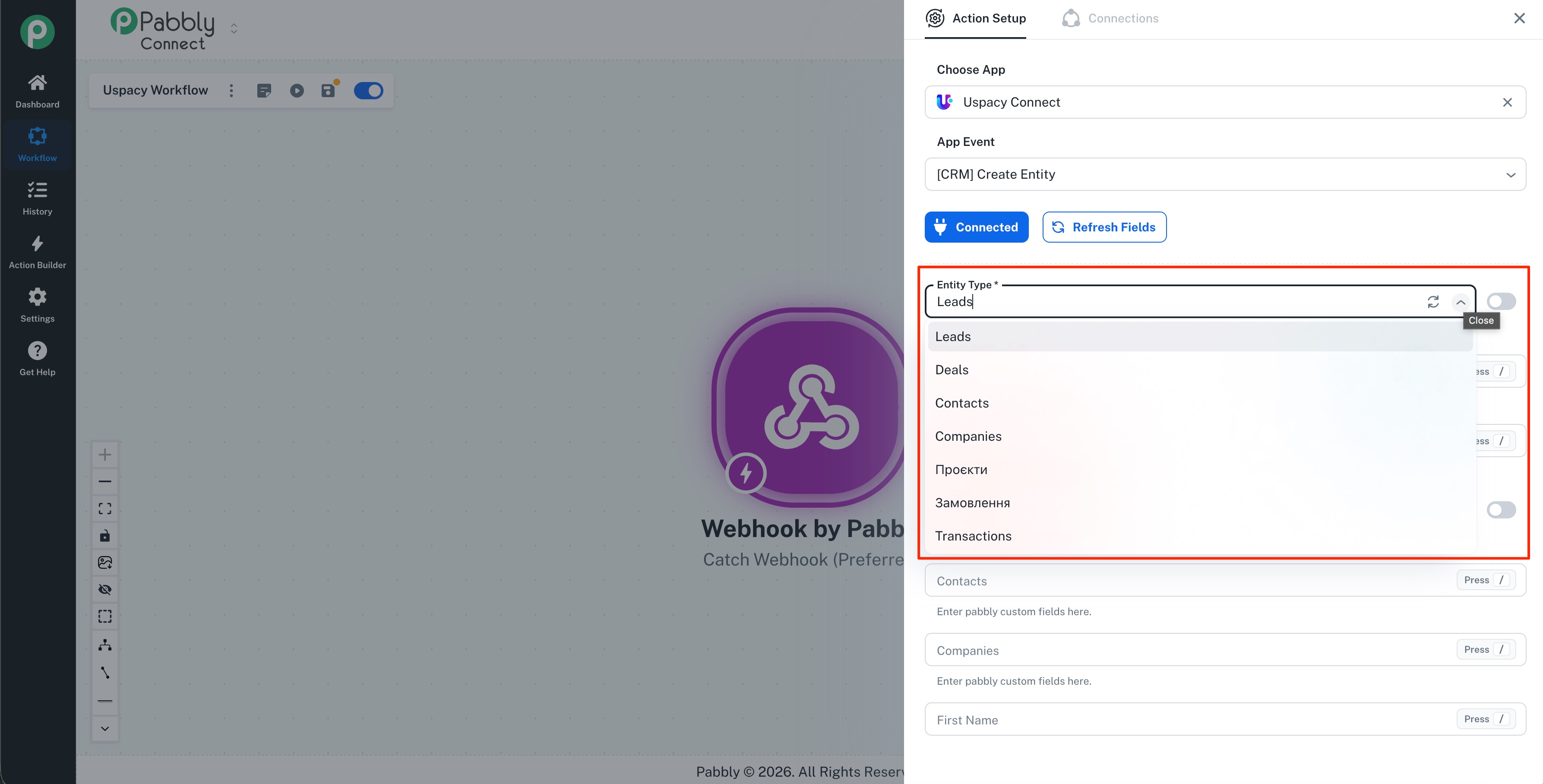Run the workflow with play icon
1543x784 pixels.
coord(297,90)
